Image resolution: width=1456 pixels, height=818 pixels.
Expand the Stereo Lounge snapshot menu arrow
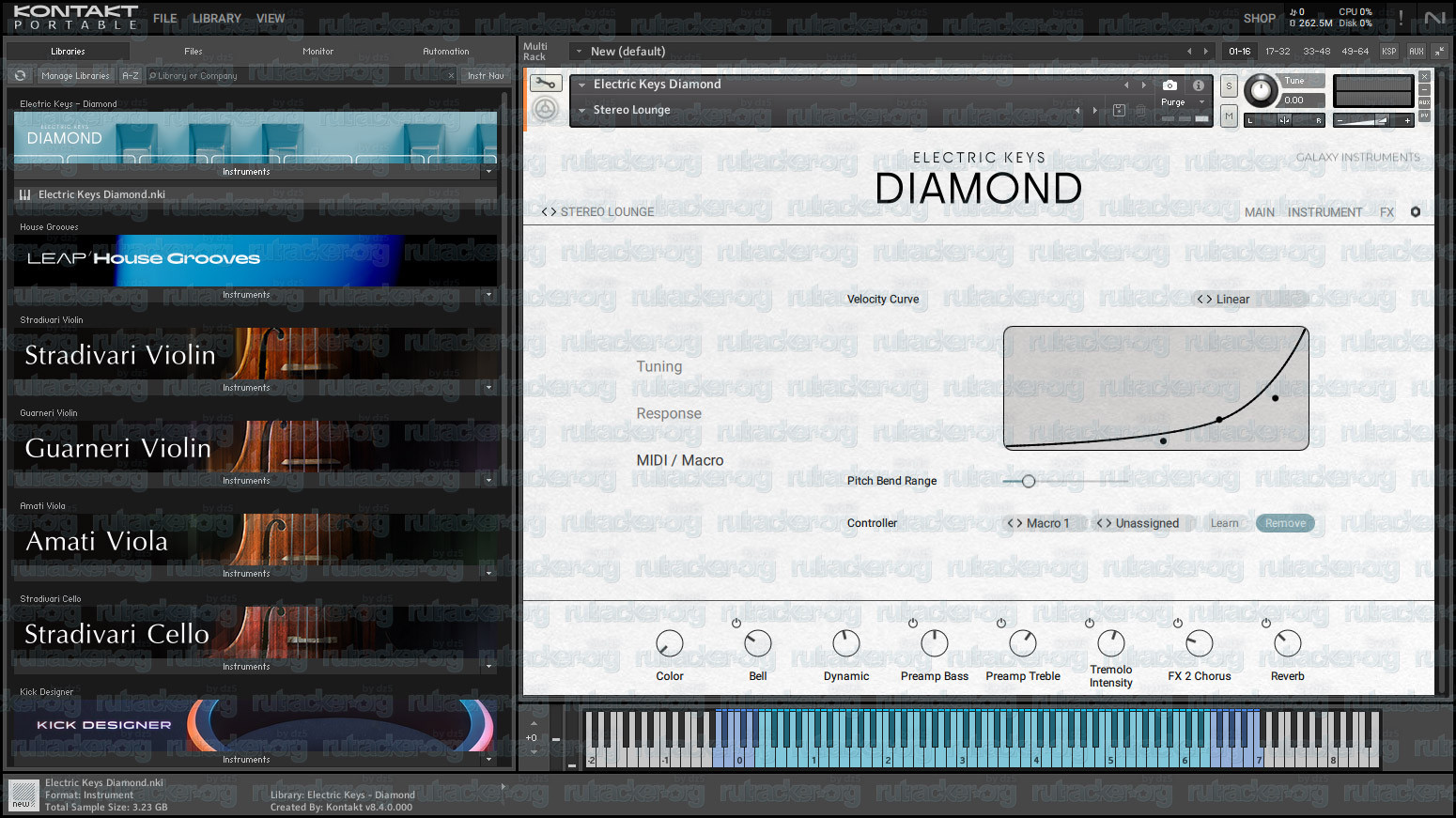pos(582,110)
